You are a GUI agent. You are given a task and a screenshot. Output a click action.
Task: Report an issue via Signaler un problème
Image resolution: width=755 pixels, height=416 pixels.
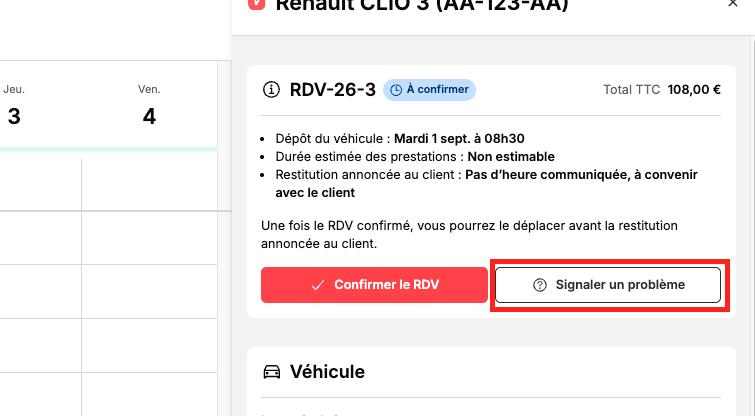608,285
